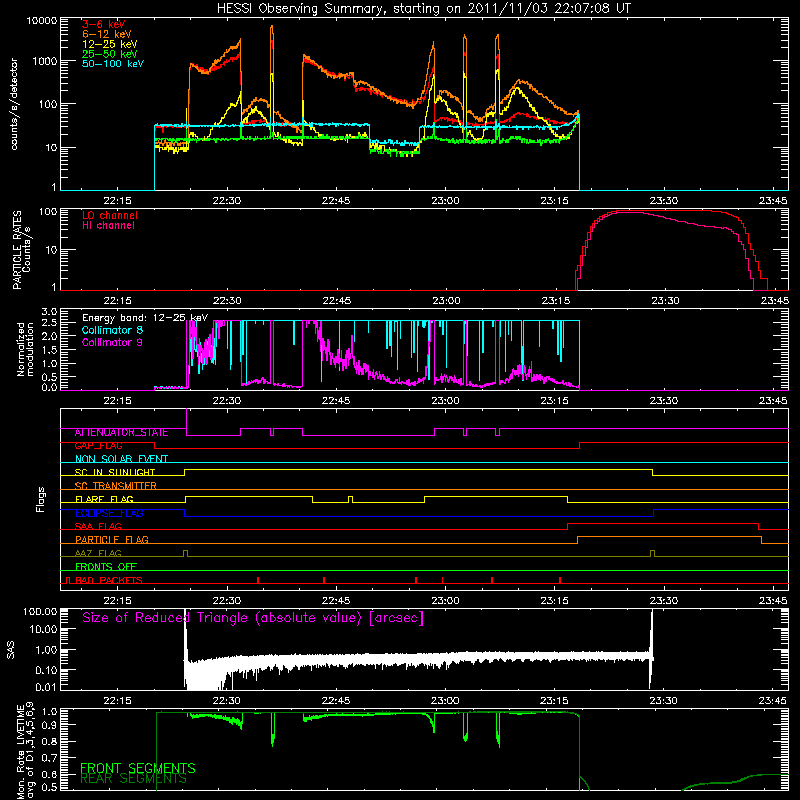Click the Flags panel axis label
The image size is (800, 800).
(41, 499)
